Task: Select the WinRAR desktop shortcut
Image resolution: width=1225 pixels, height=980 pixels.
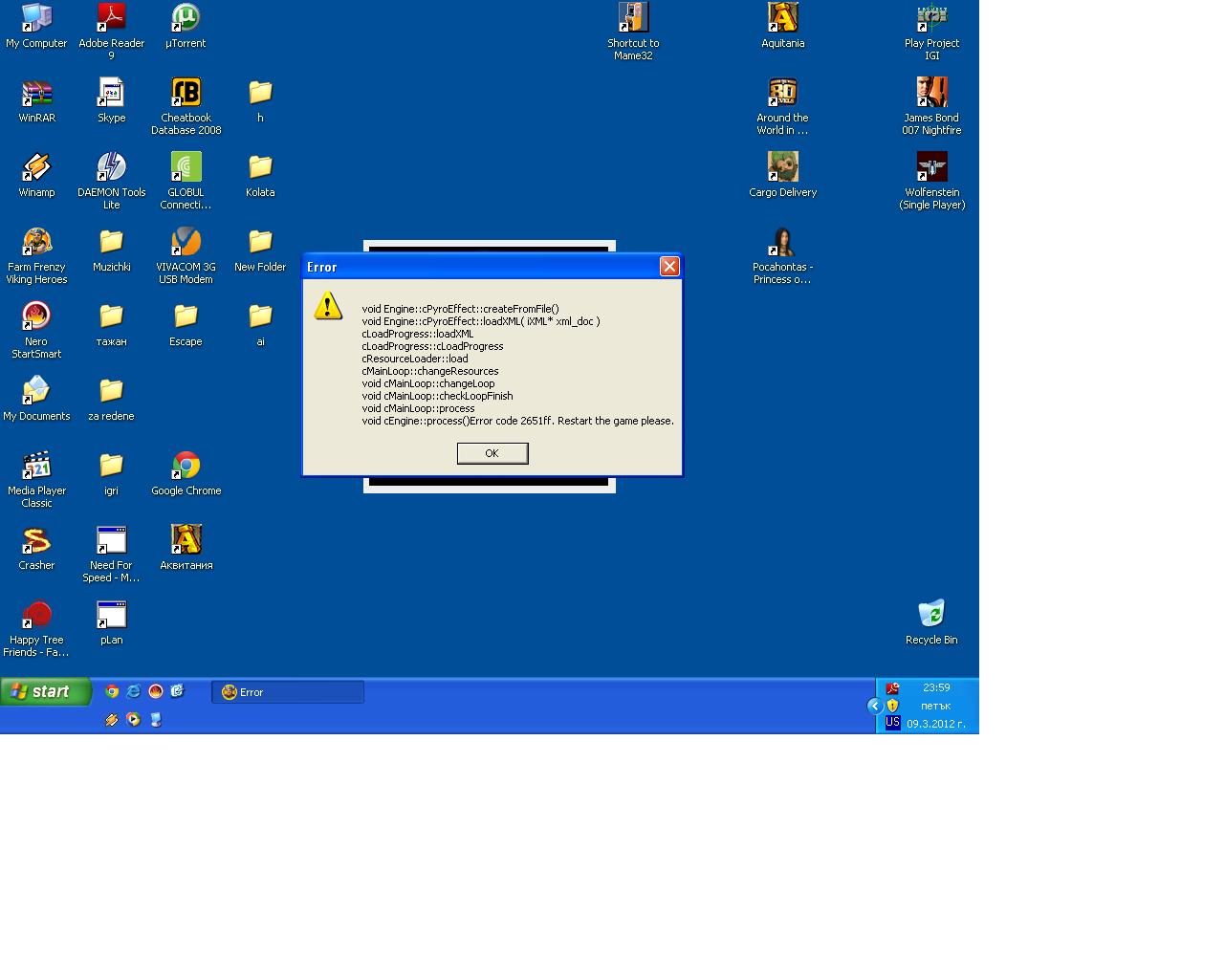Action: coord(36,93)
